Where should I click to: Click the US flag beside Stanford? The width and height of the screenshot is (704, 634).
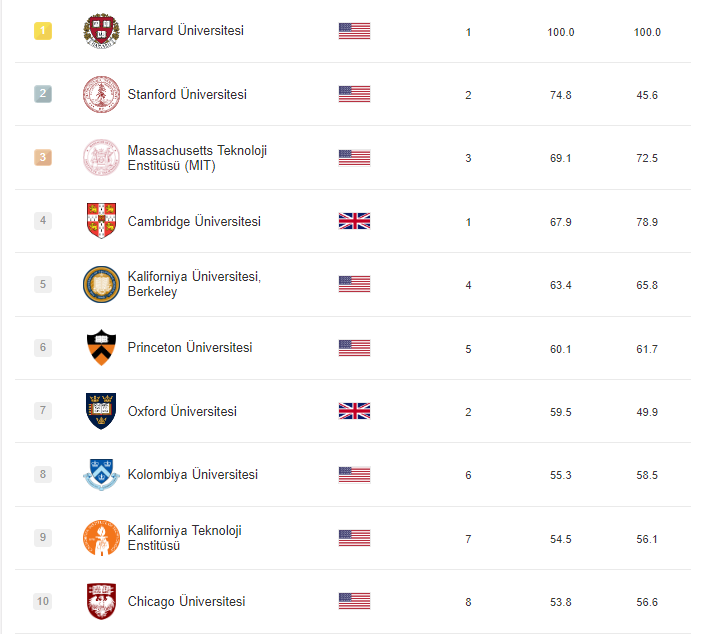pos(354,94)
